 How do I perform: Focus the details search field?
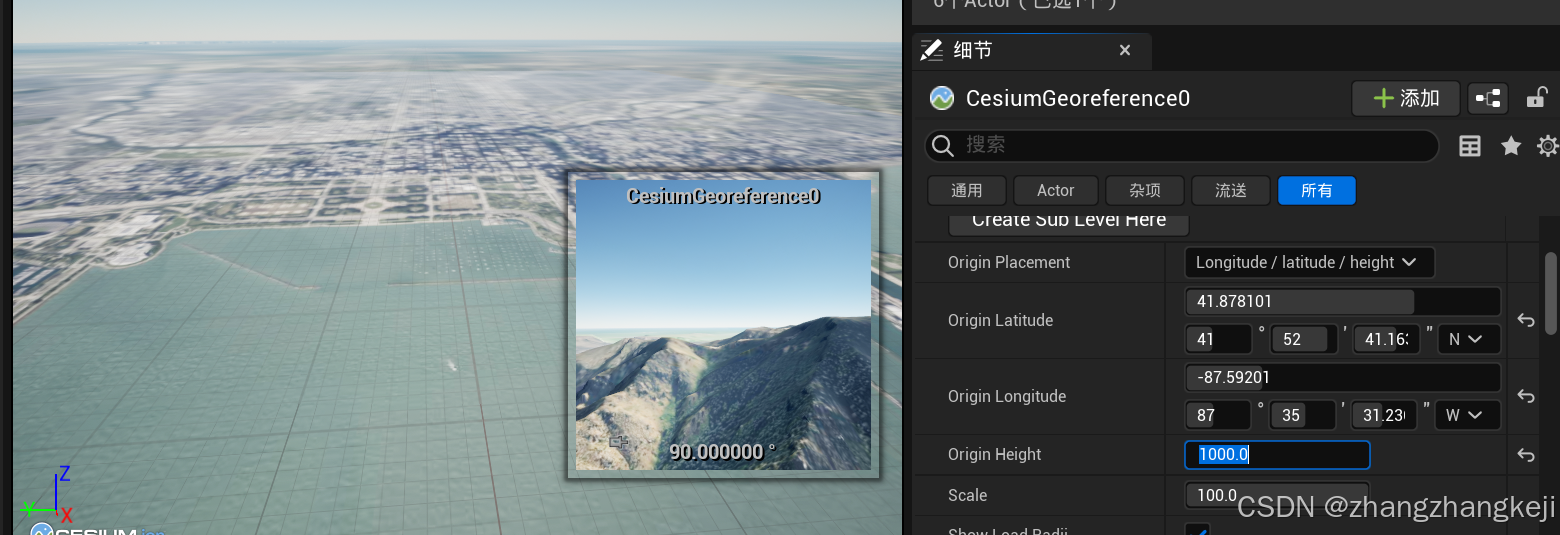(x=1182, y=146)
